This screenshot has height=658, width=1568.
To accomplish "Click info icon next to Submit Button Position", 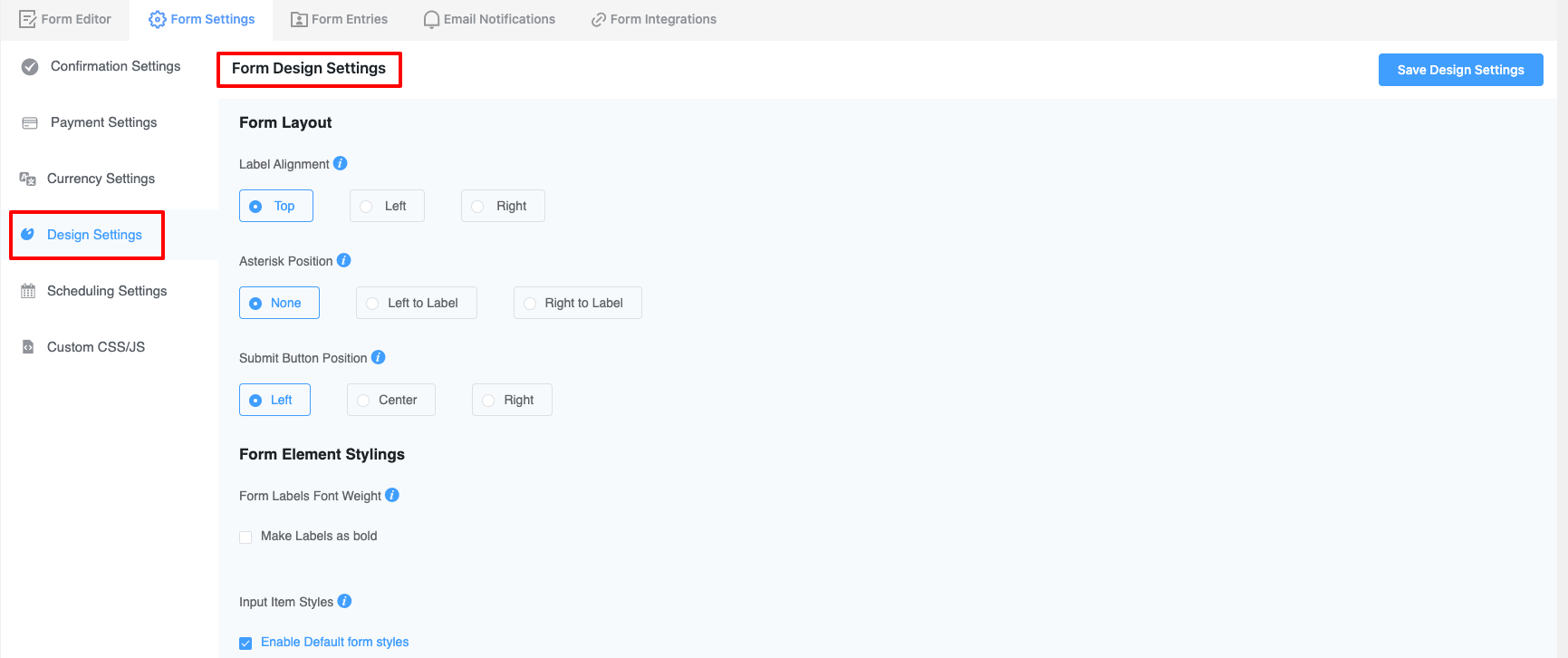I will point(379,357).
